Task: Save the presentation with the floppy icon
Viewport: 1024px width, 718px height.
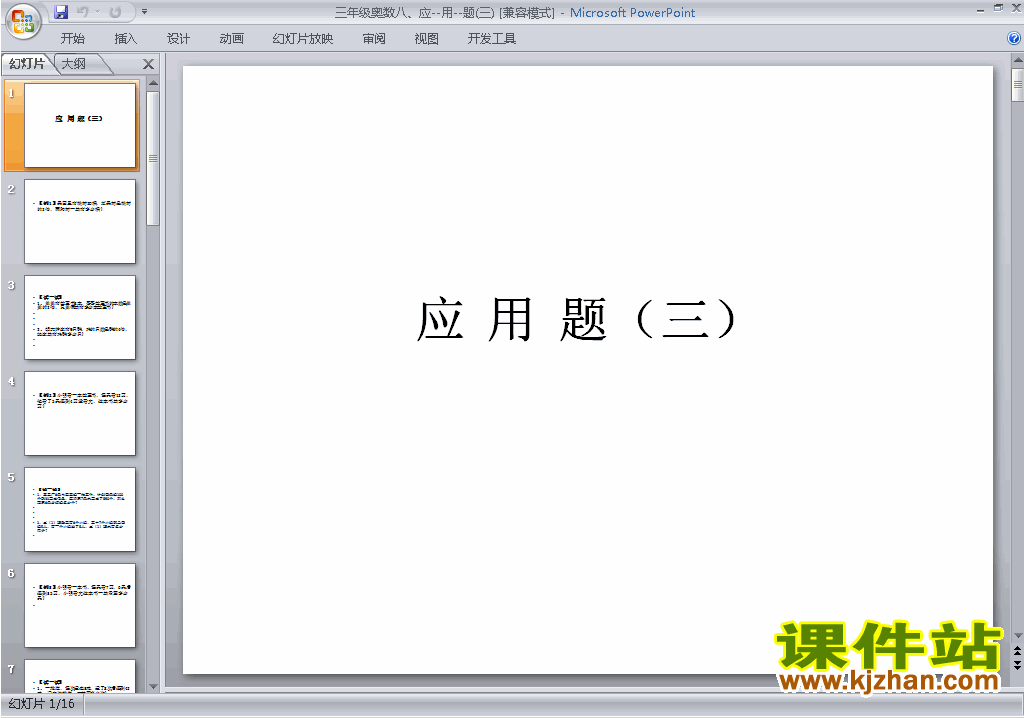Action: (61, 12)
